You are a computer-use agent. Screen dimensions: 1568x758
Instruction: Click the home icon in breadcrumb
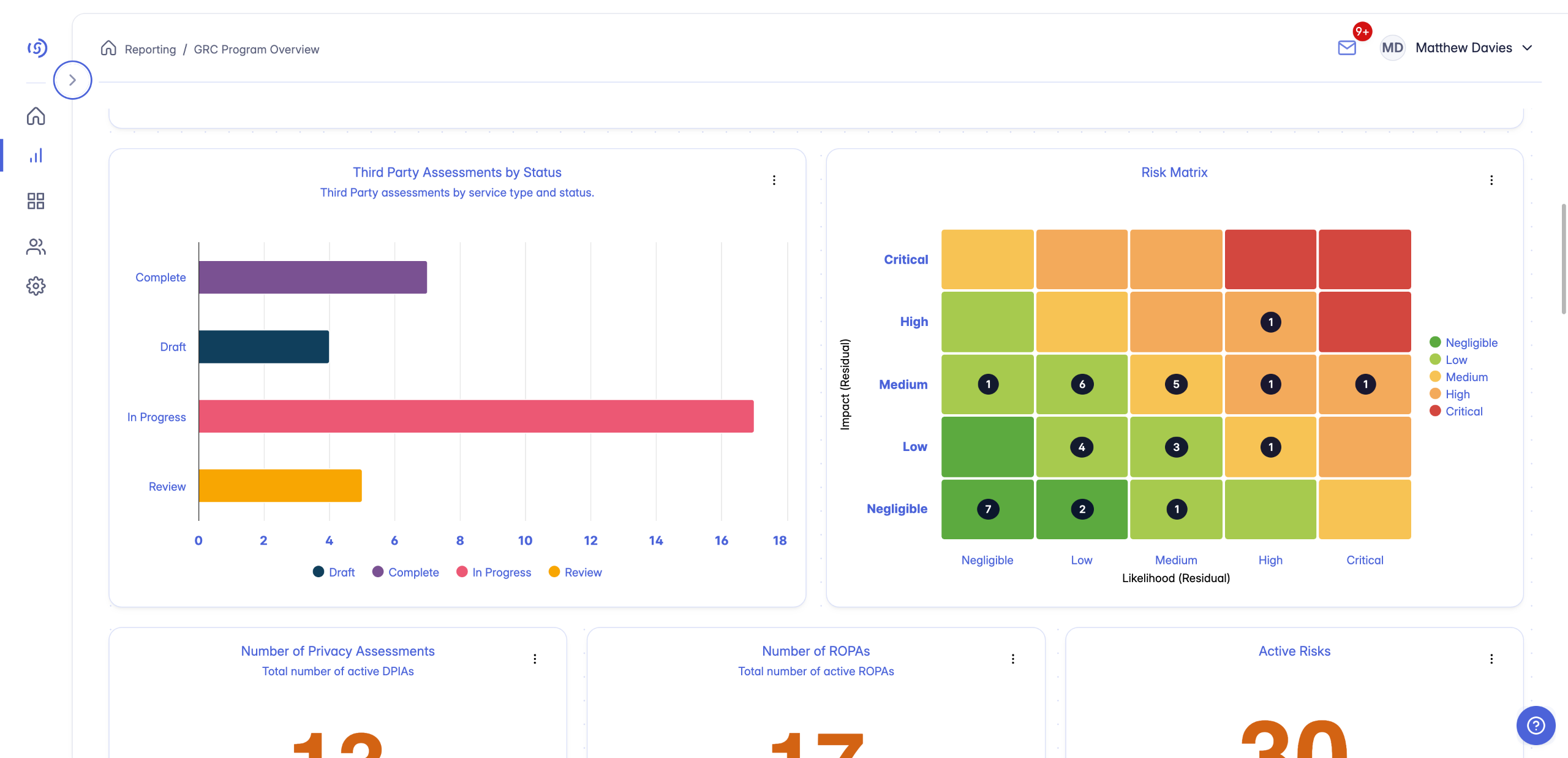[x=108, y=48]
